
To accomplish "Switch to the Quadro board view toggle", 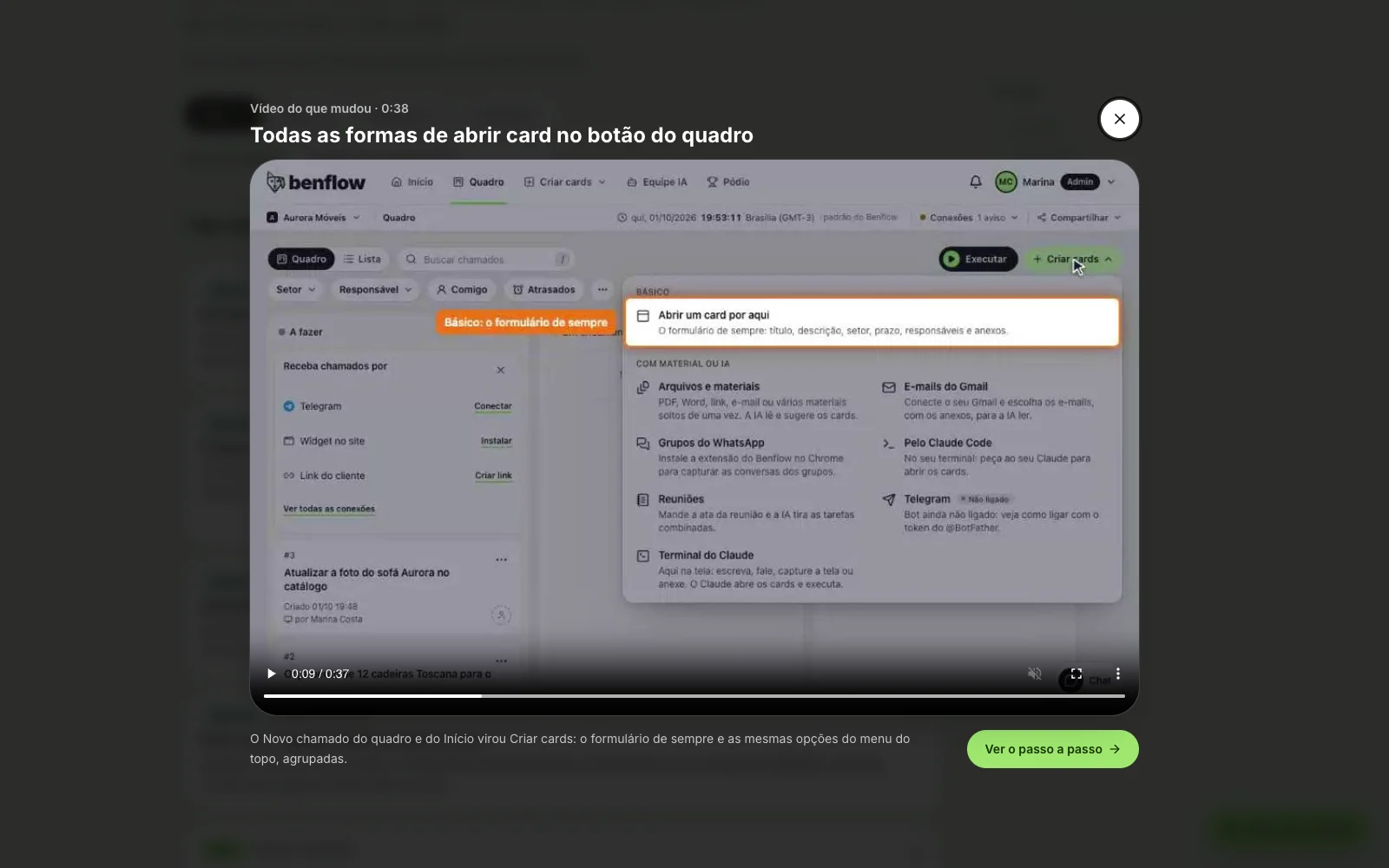I will [x=301, y=259].
